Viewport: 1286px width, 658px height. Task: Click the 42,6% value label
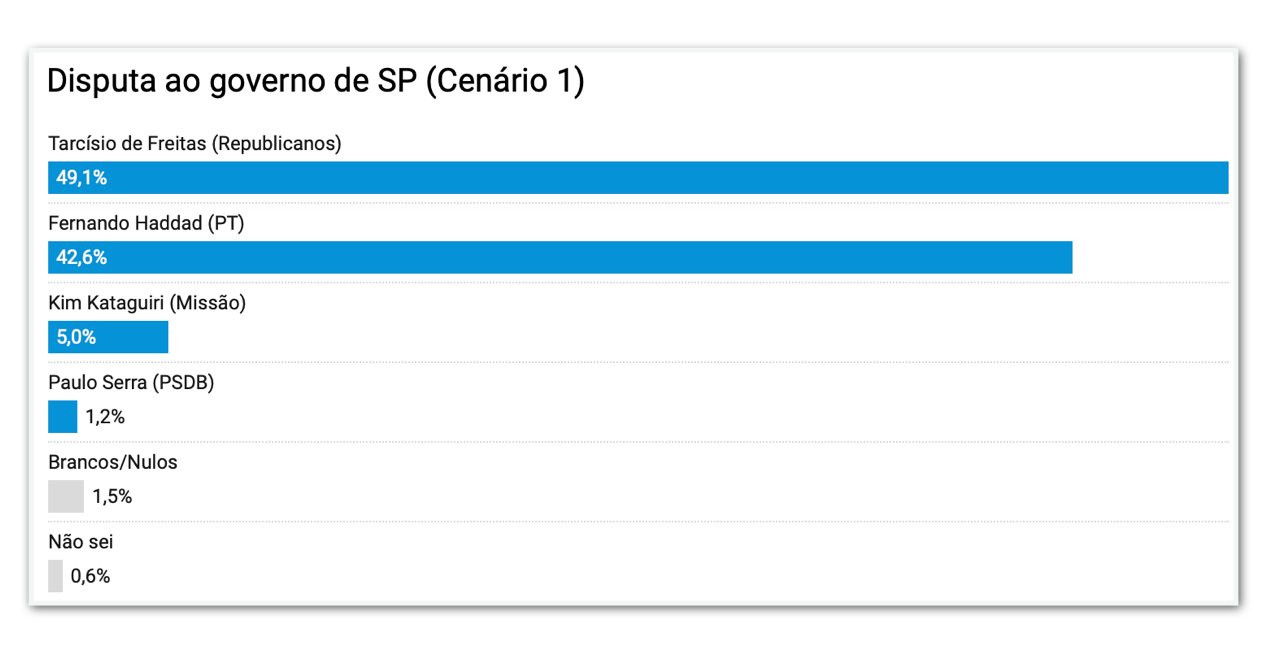[x=81, y=258]
